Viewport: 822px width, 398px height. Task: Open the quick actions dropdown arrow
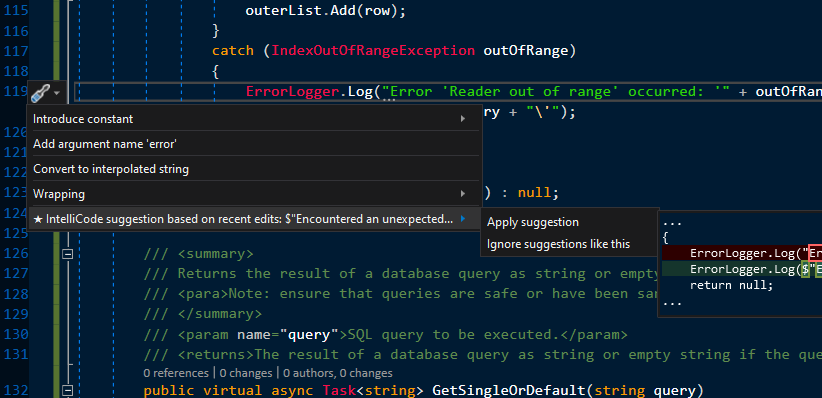57,94
